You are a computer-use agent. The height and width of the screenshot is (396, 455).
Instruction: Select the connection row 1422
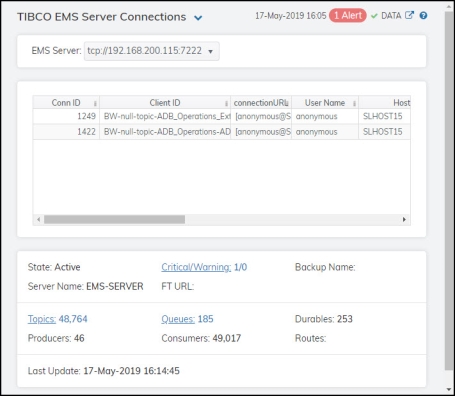pyautogui.click(x=222, y=132)
